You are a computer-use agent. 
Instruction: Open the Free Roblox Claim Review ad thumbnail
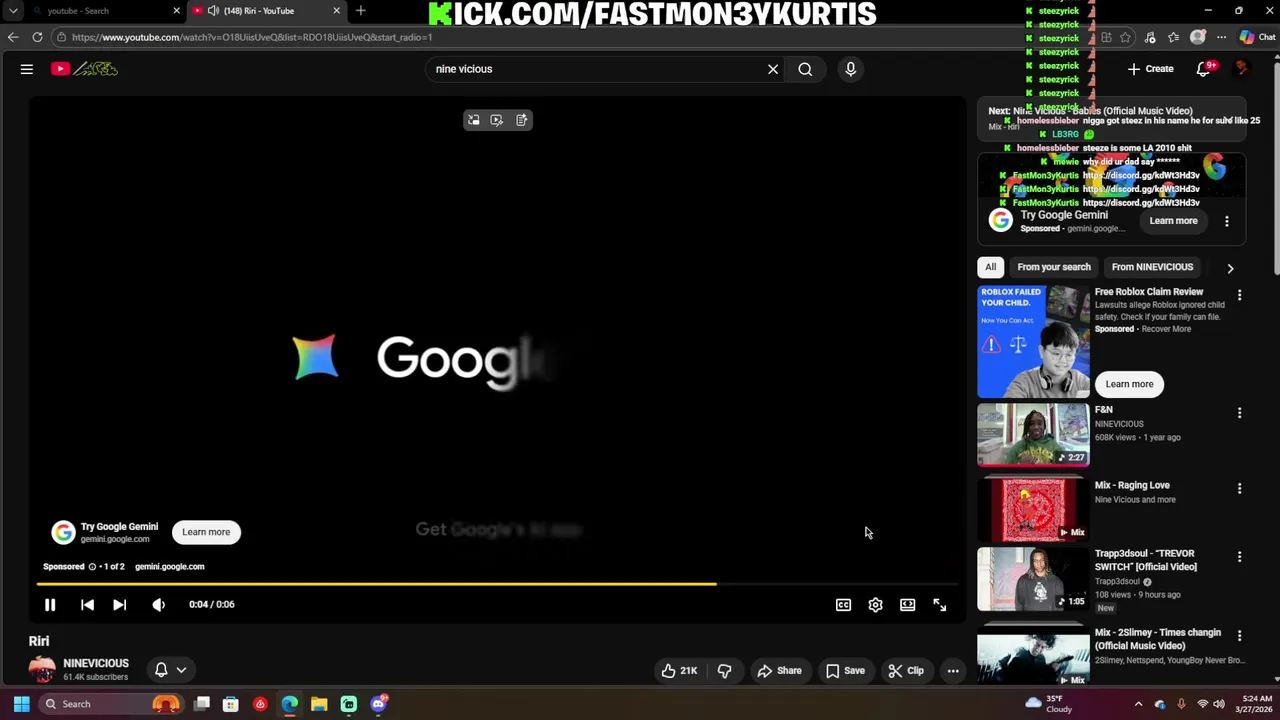(1033, 342)
